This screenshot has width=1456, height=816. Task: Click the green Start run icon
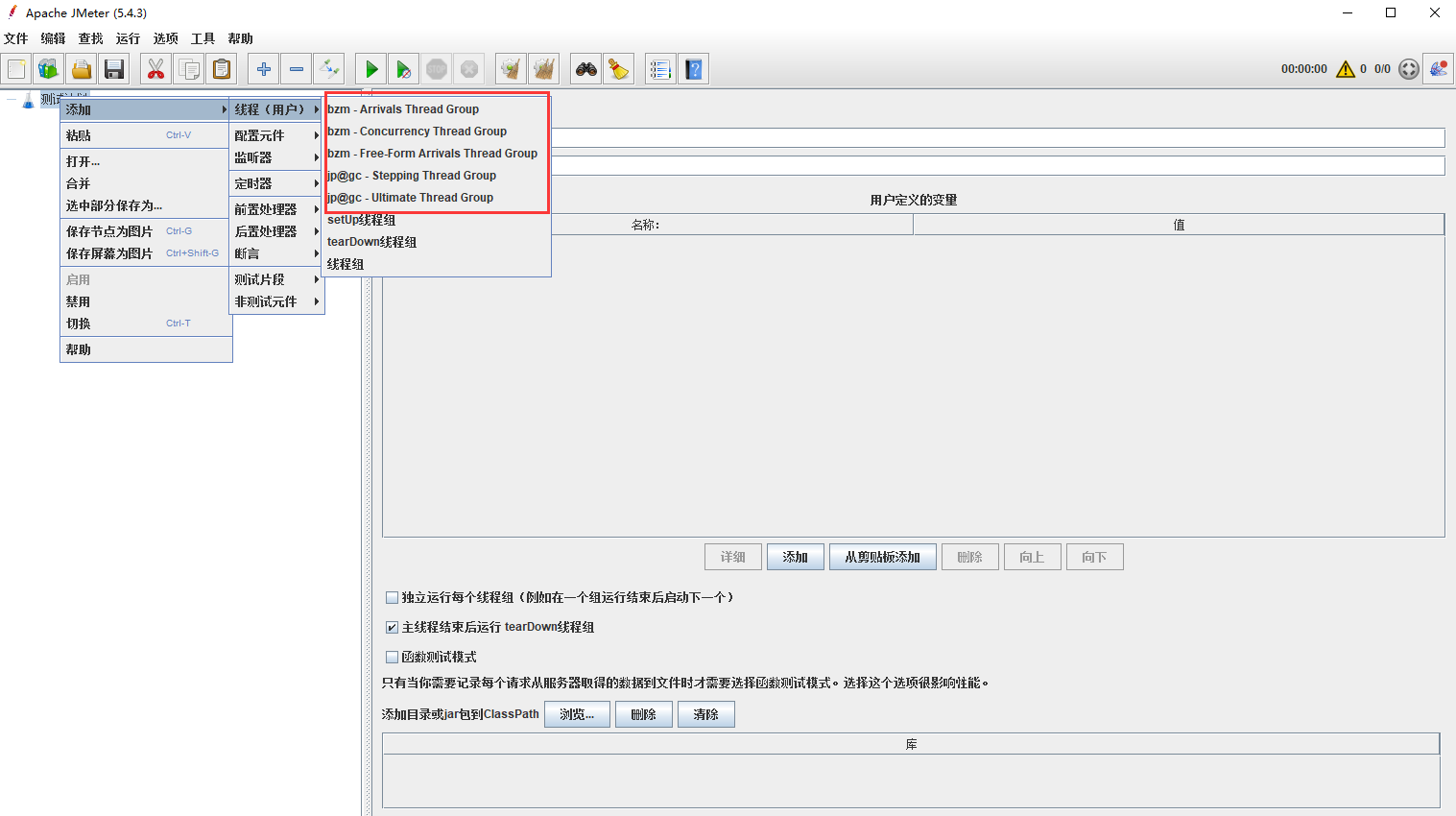click(x=370, y=69)
